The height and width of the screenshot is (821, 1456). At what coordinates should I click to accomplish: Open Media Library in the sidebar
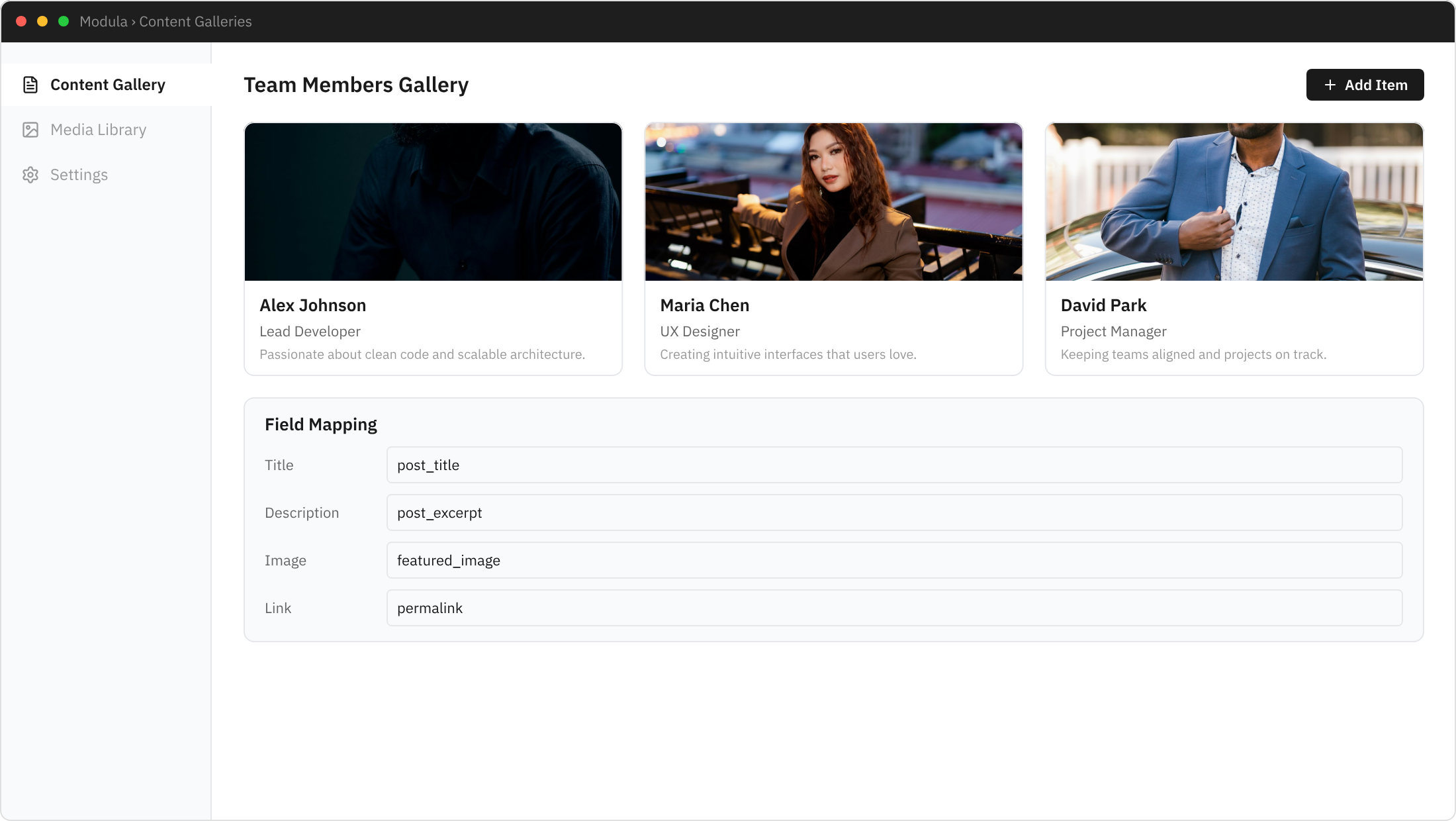pyautogui.click(x=98, y=130)
